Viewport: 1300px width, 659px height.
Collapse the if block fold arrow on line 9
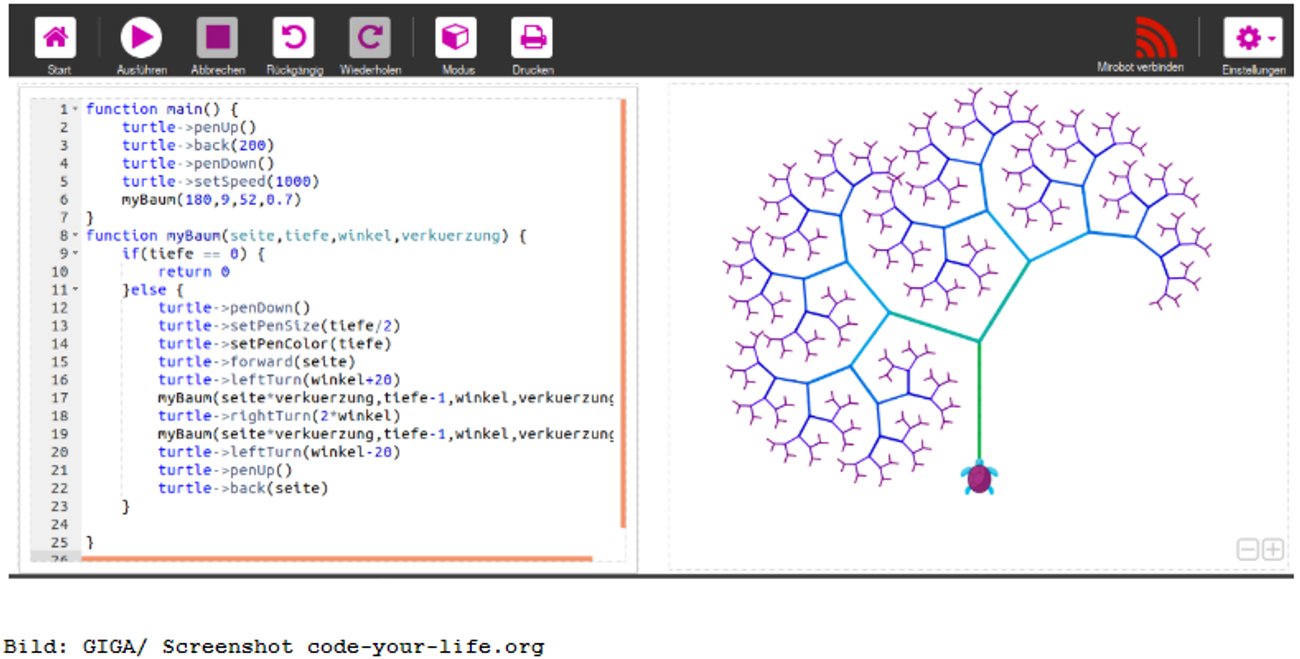(x=75, y=254)
